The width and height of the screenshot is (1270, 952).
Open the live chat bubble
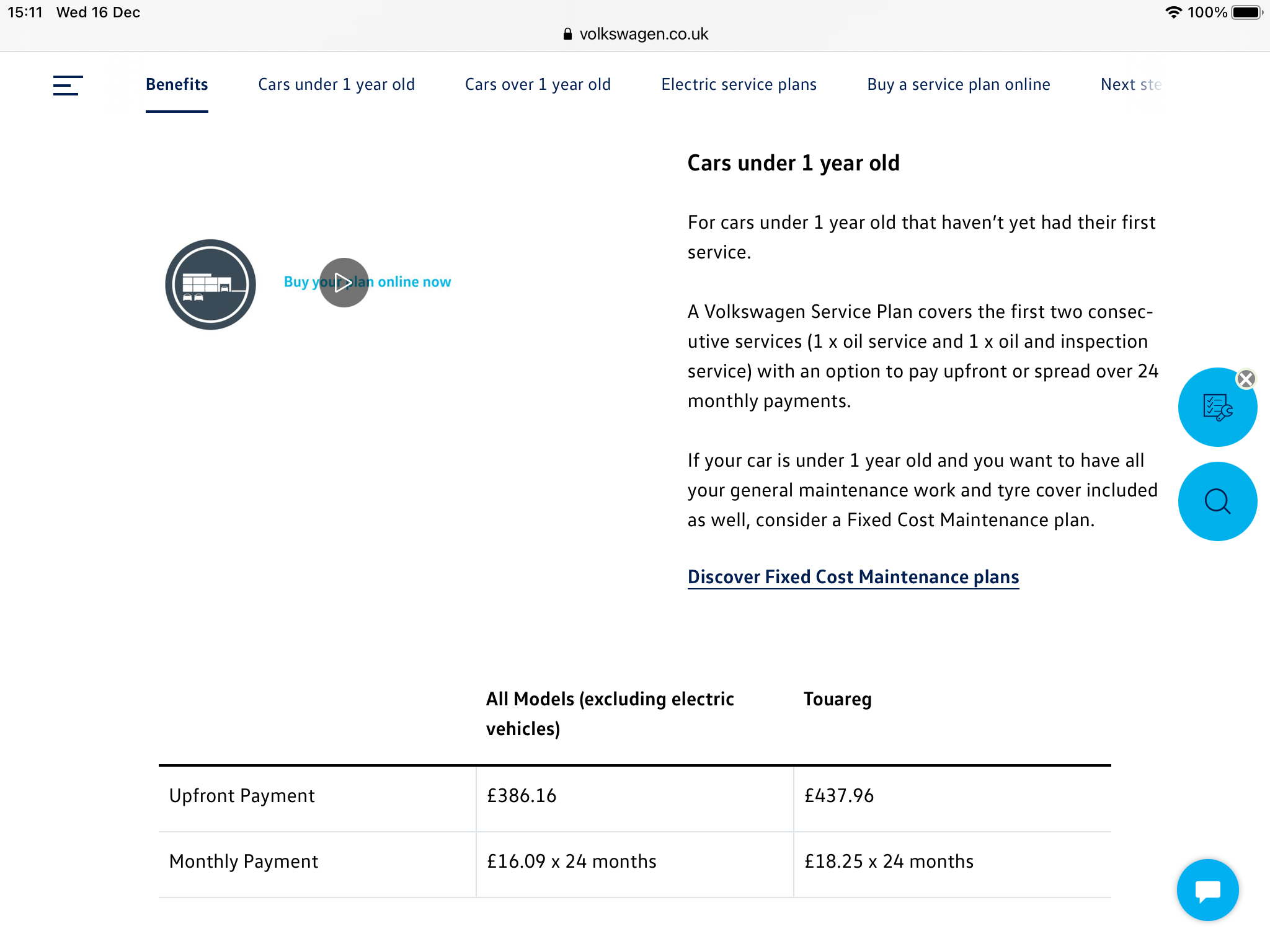[x=1207, y=890]
